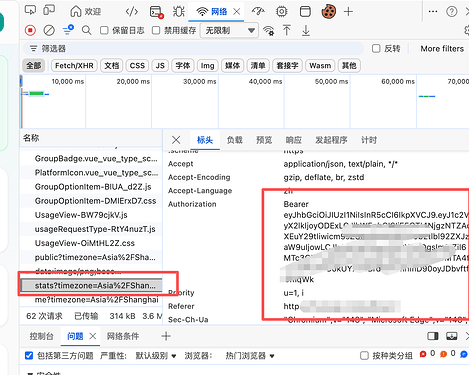This screenshot has width=469, height=375.
Task: Focus the filter (筛选器) input field
Action: coord(193,49)
